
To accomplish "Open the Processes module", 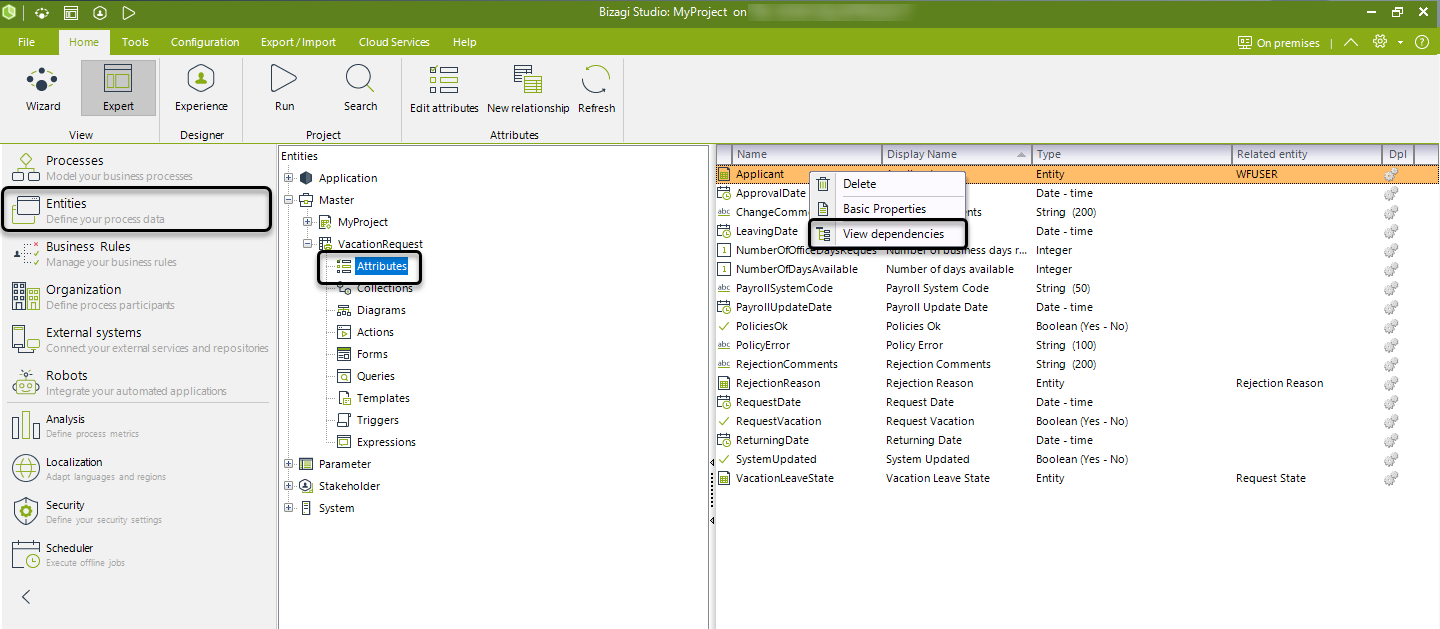I will point(139,167).
